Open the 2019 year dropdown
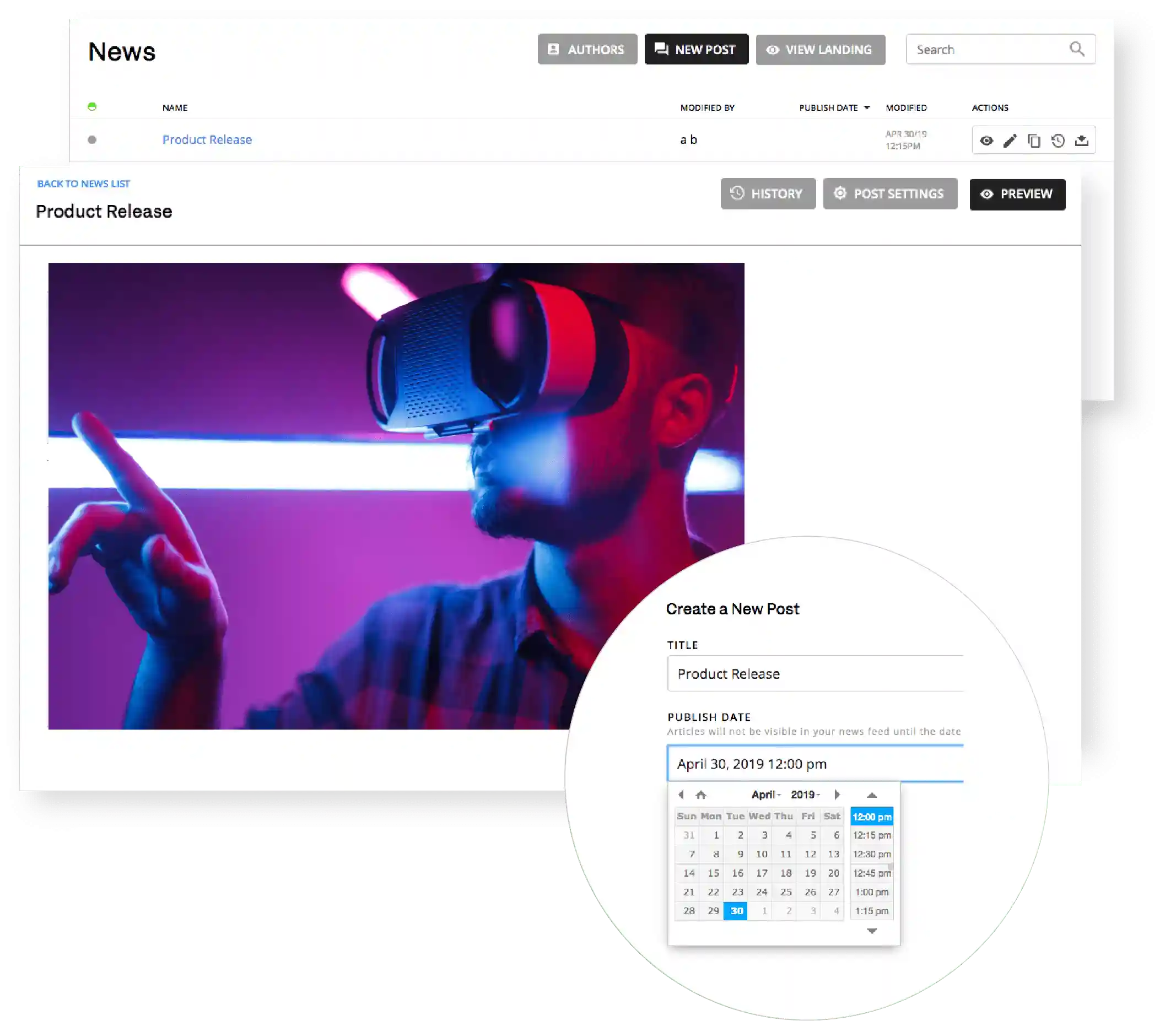1176x1021 pixels. pos(805,795)
